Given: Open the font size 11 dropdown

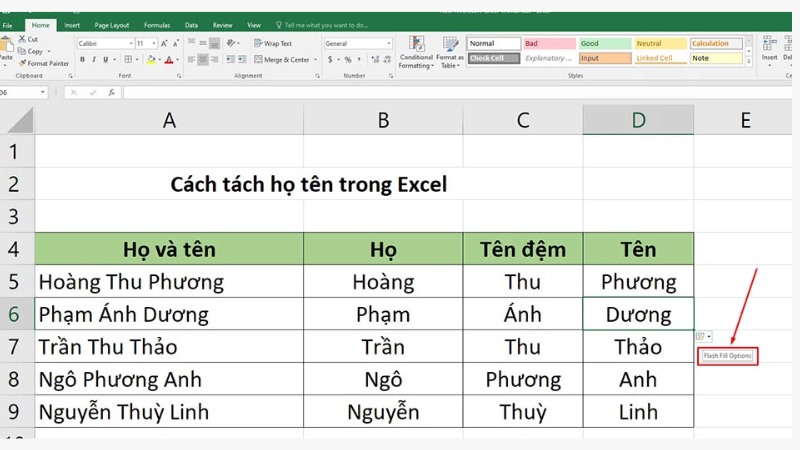Looking at the screenshot, I should click(x=154, y=43).
